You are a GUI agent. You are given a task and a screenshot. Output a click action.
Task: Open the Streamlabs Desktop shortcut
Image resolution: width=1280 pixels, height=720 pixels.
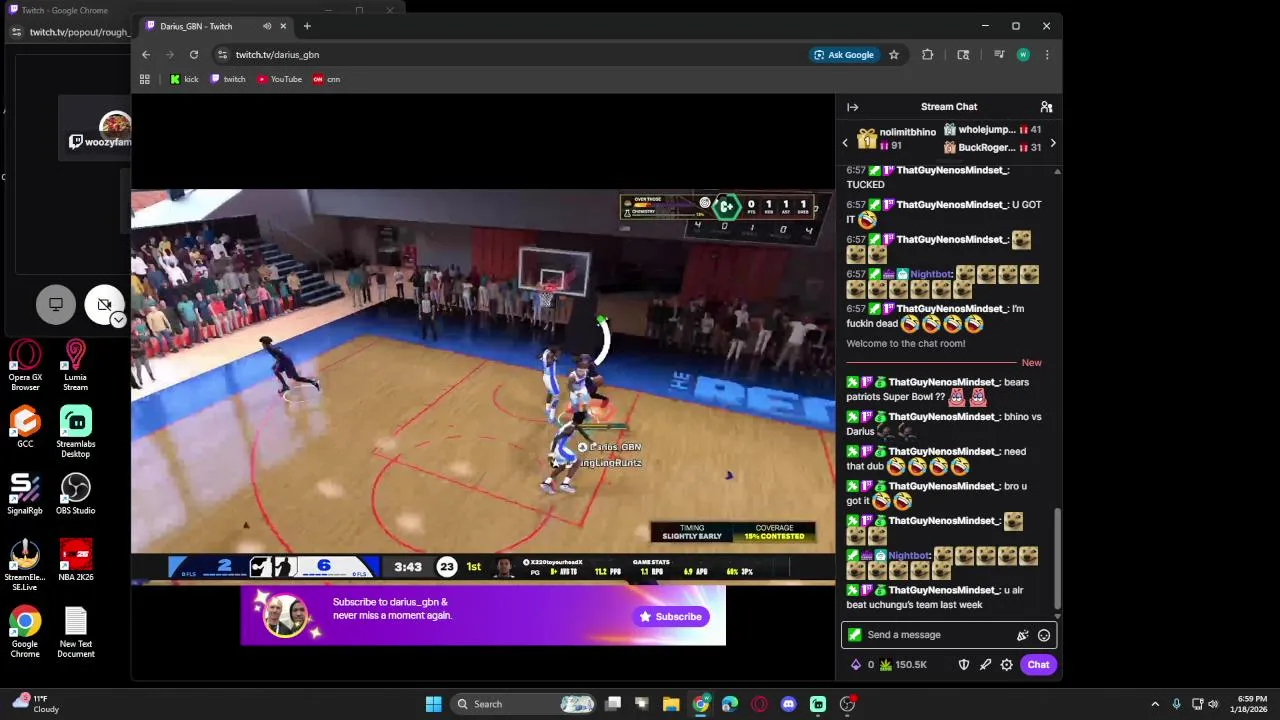[75, 432]
